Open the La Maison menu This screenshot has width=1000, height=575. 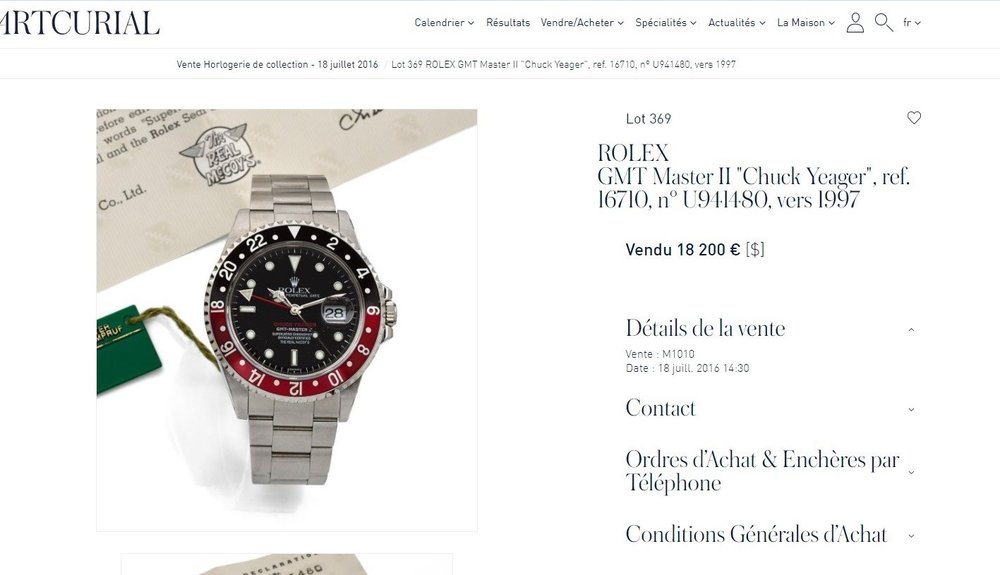[805, 22]
